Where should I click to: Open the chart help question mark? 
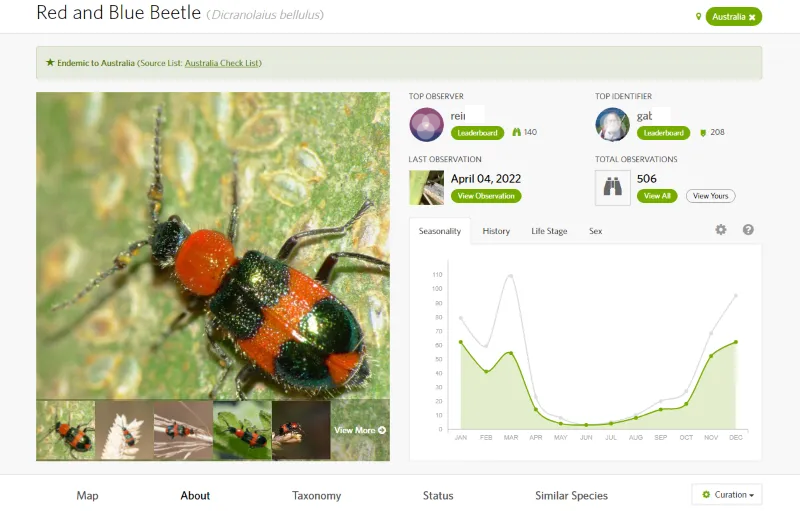[x=748, y=230]
